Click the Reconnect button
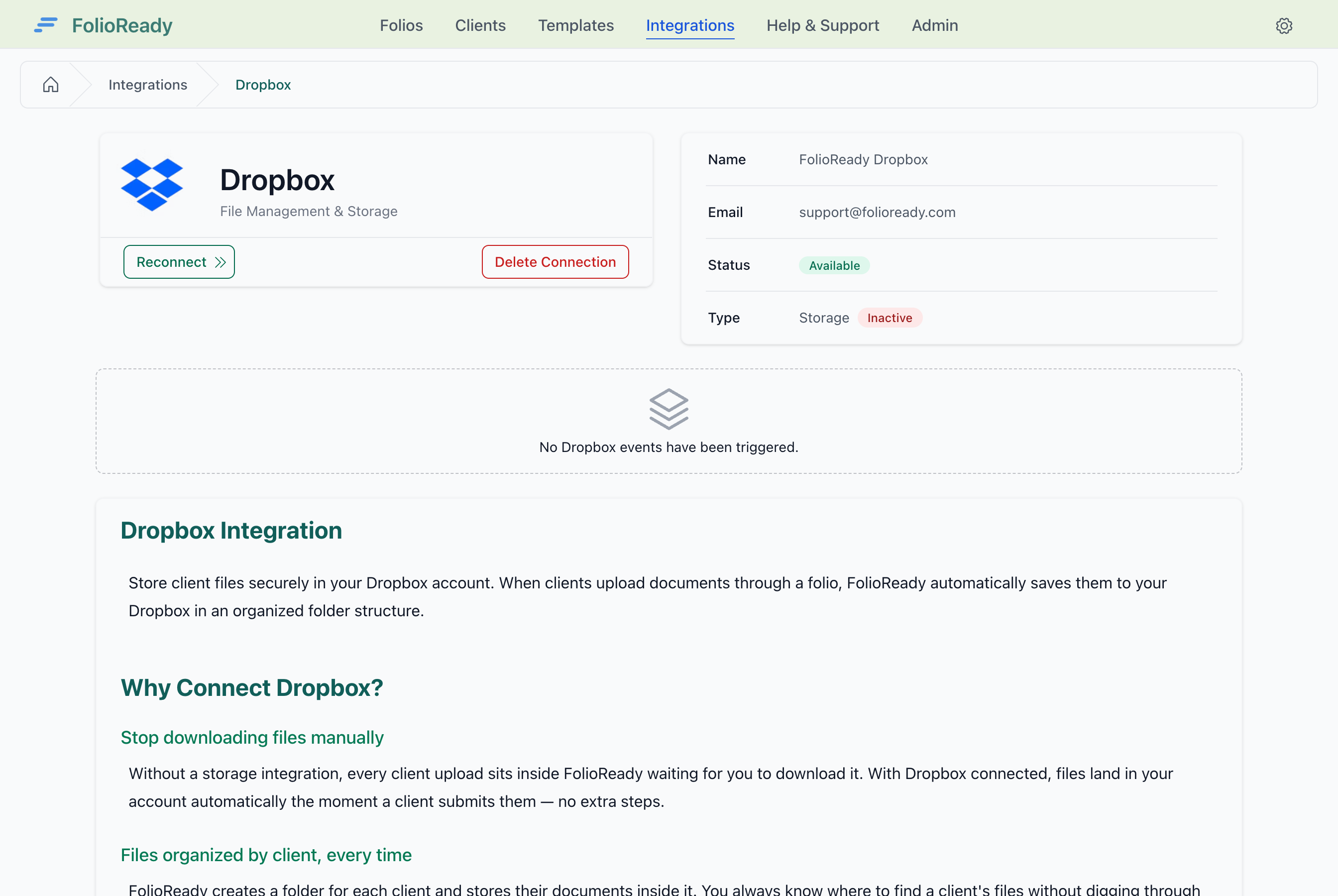This screenshot has width=1338, height=896. (x=179, y=262)
